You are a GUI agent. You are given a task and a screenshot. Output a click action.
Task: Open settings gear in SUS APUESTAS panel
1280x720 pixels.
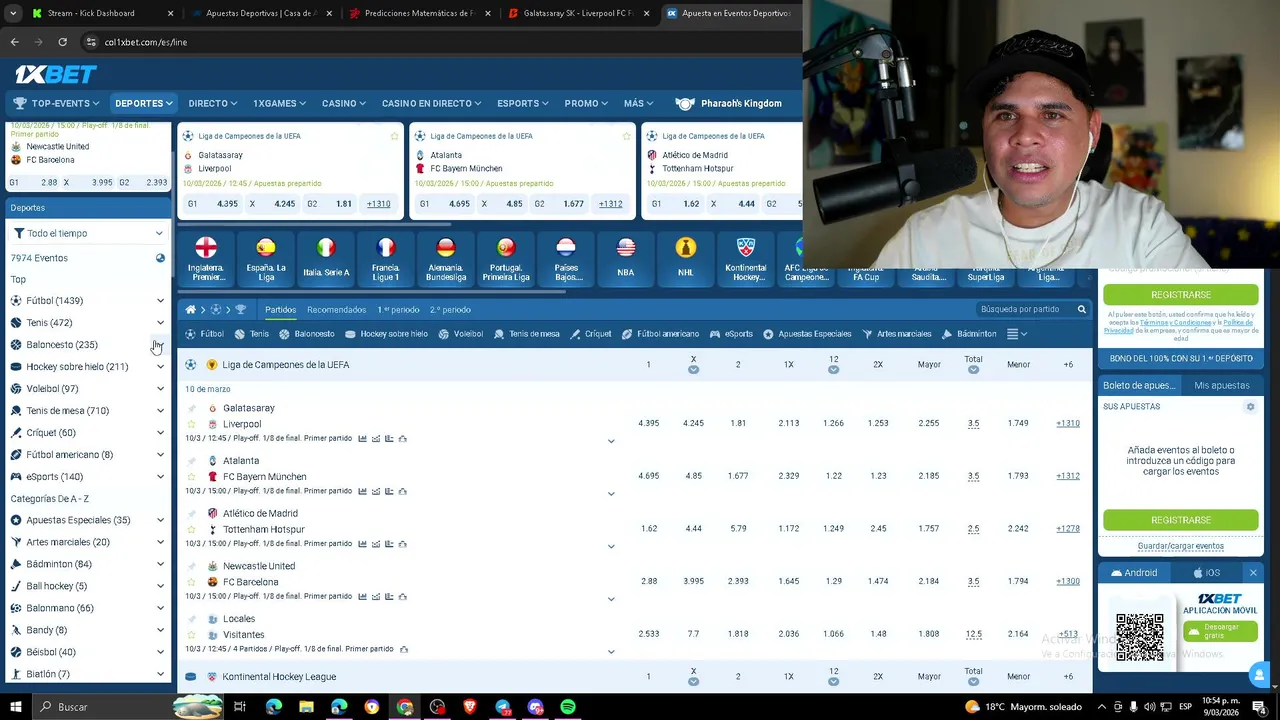point(1250,407)
